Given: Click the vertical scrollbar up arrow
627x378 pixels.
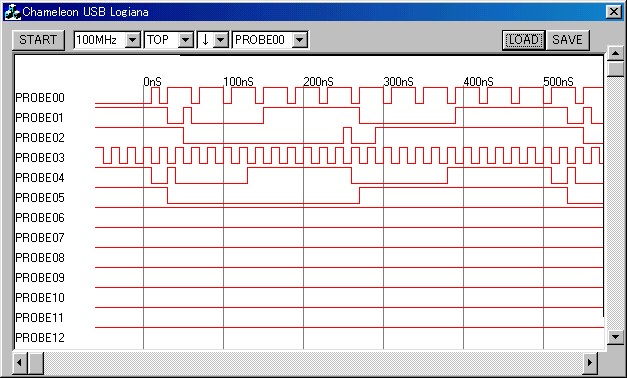Looking at the screenshot, I should [x=615, y=53].
